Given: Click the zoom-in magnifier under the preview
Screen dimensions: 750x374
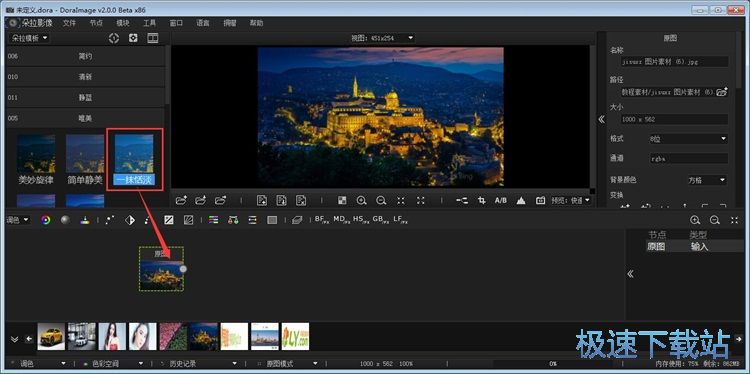Looking at the screenshot, I should pos(362,200).
